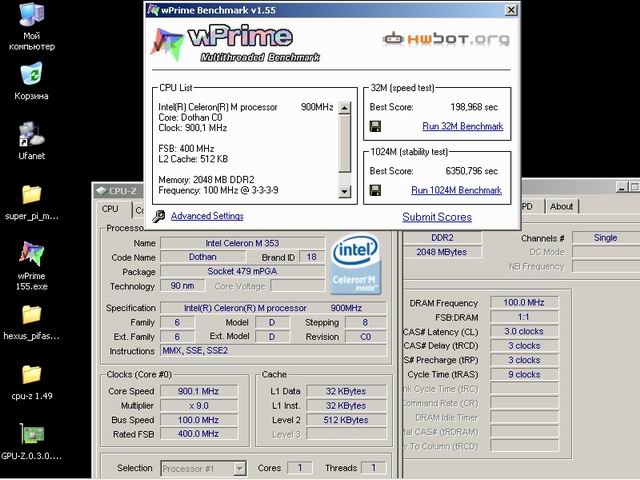Click the Cycle Time value 9 clocks

pos(524,374)
